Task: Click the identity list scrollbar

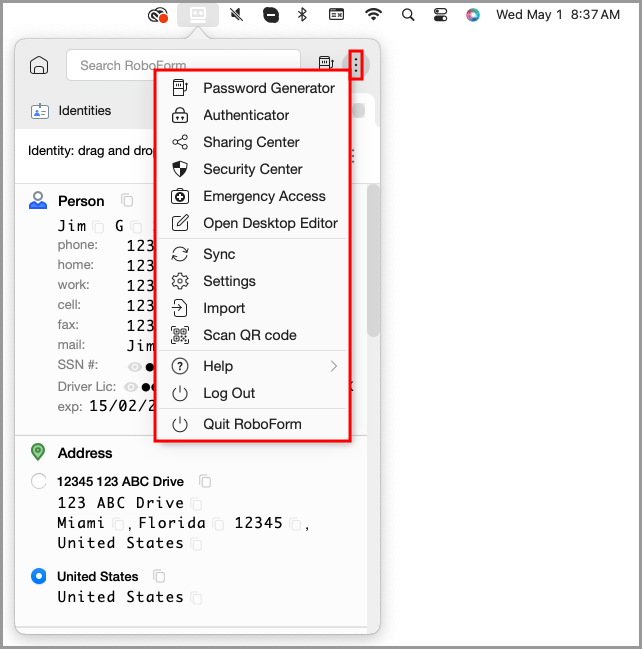Action: tap(373, 261)
